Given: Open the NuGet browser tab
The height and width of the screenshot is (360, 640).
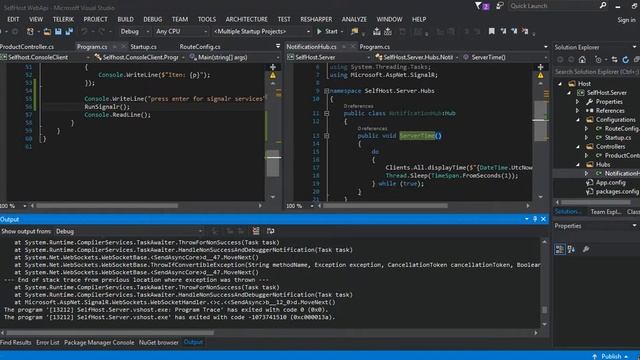Looking at the screenshot, I should [x=159, y=342].
